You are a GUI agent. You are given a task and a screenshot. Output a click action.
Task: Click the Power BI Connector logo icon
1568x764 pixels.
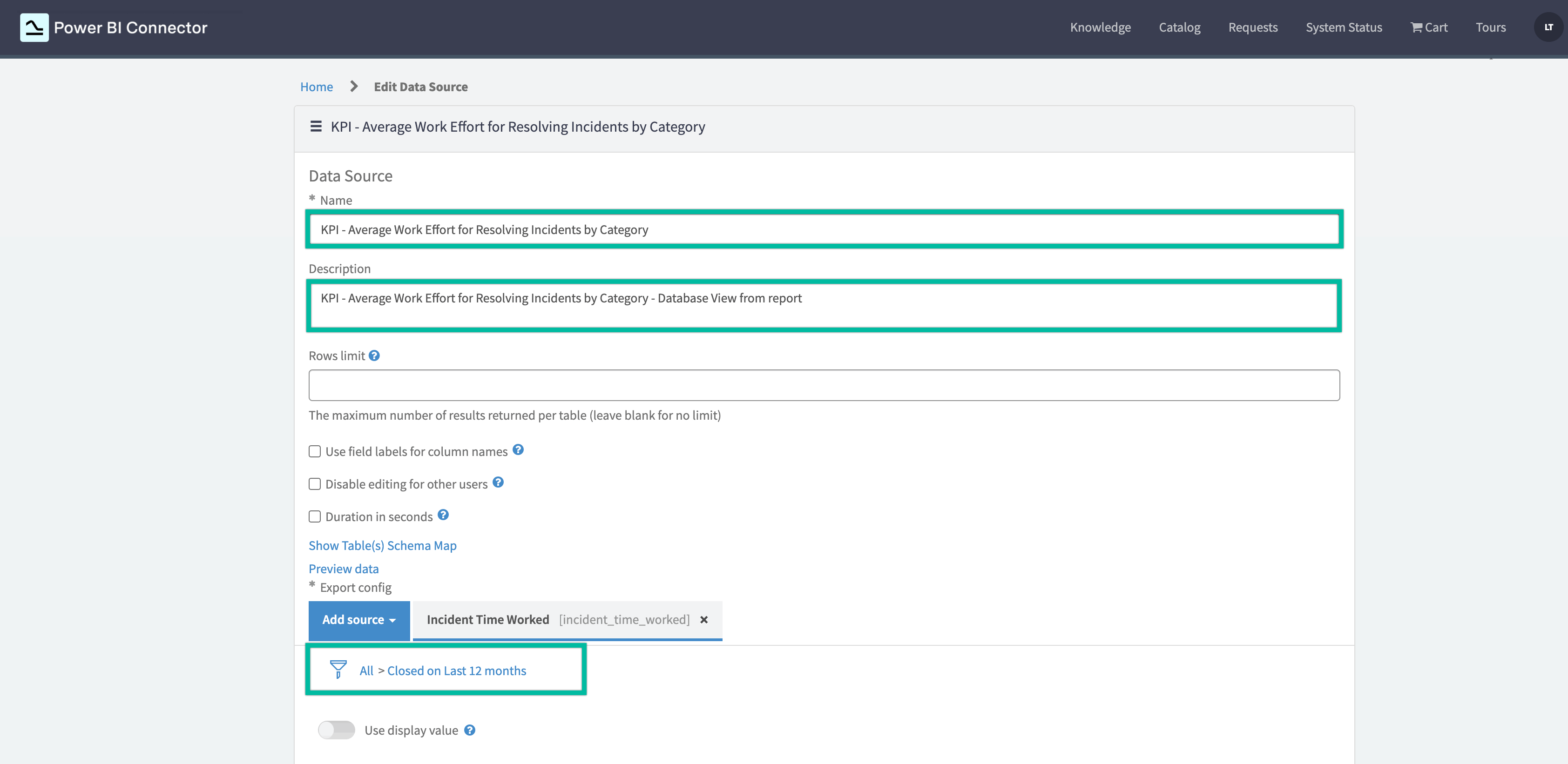(x=34, y=27)
